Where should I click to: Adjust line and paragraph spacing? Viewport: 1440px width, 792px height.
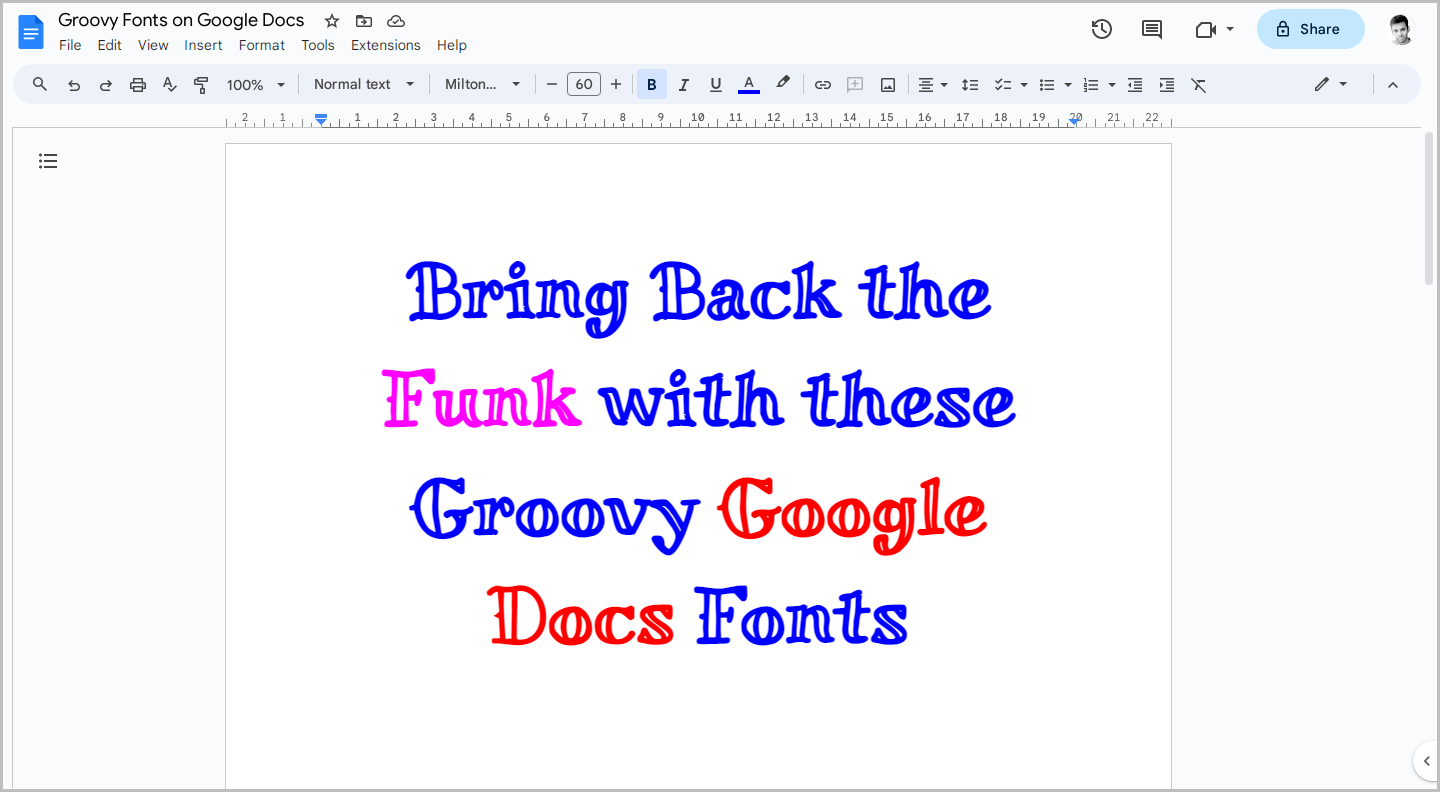[x=969, y=84]
